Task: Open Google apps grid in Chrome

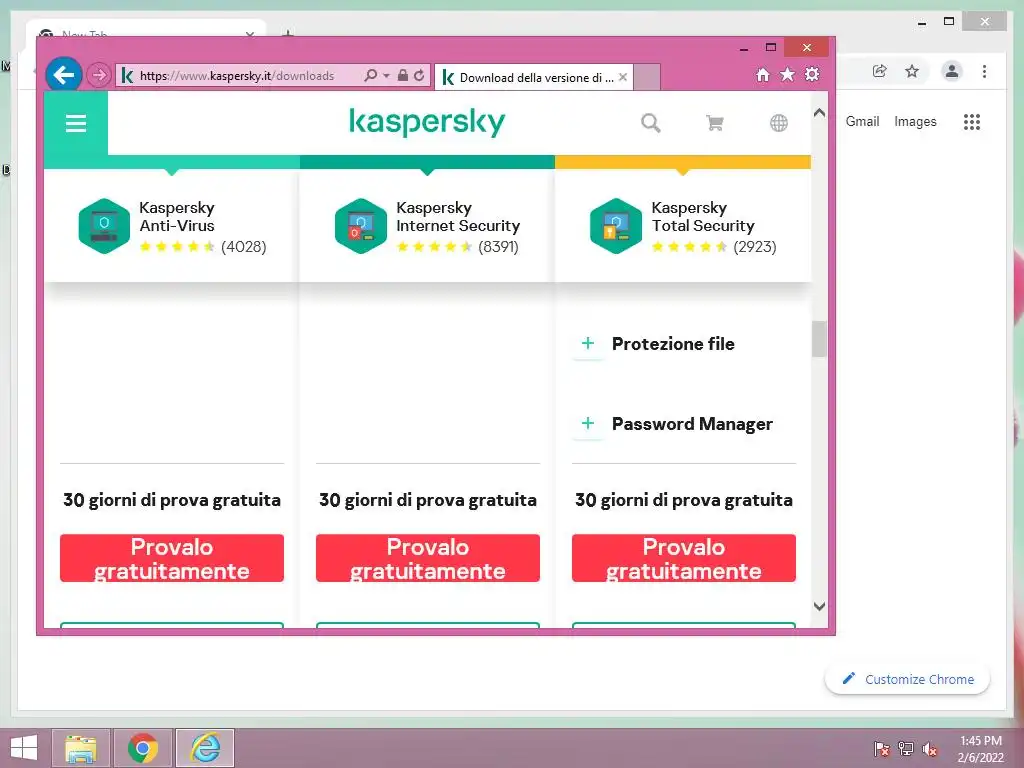Action: click(x=972, y=121)
